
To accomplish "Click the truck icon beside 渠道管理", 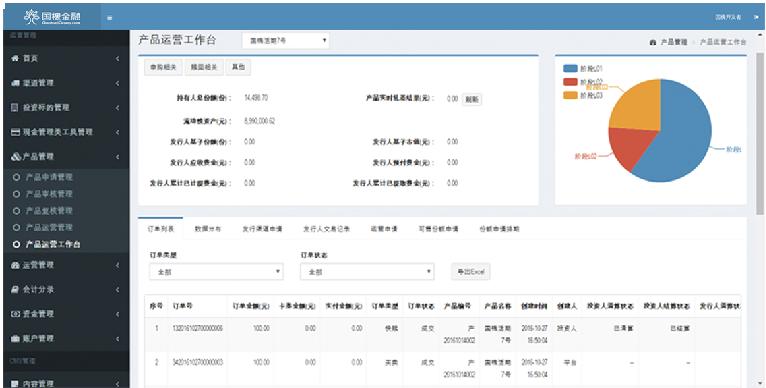I will click(15, 83).
